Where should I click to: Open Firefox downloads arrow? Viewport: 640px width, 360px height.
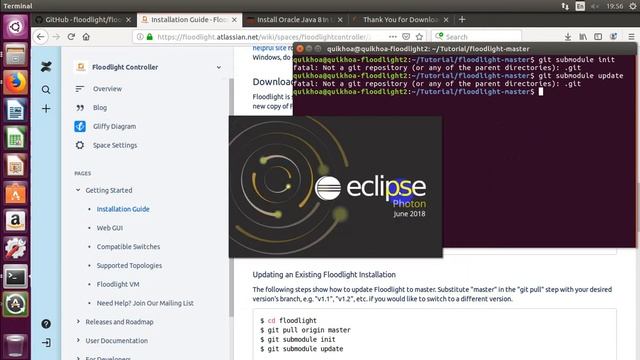coord(568,37)
